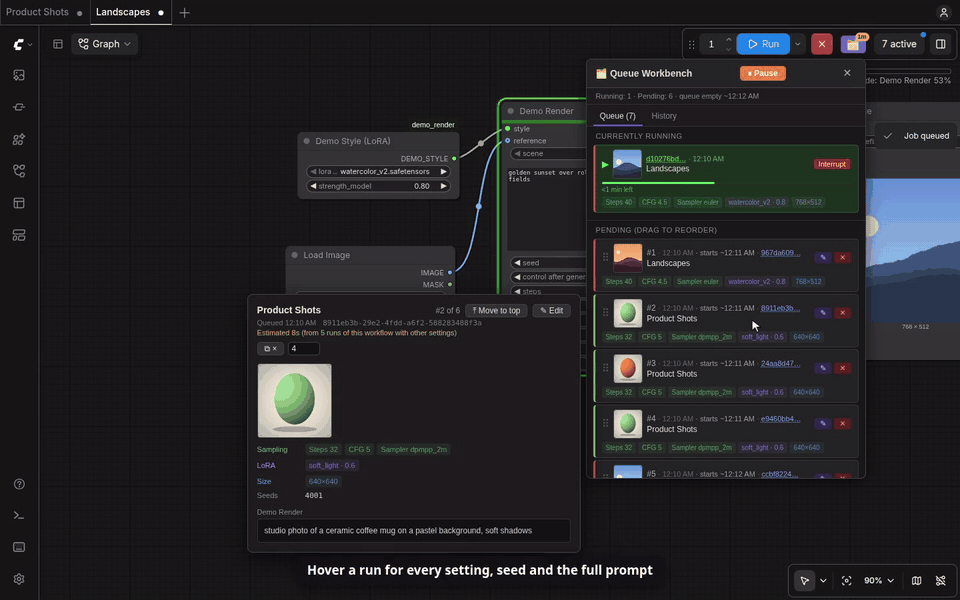Click next arrow on lora watercolor_v2.safetensors
The image size is (960, 600).
(x=444, y=171)
